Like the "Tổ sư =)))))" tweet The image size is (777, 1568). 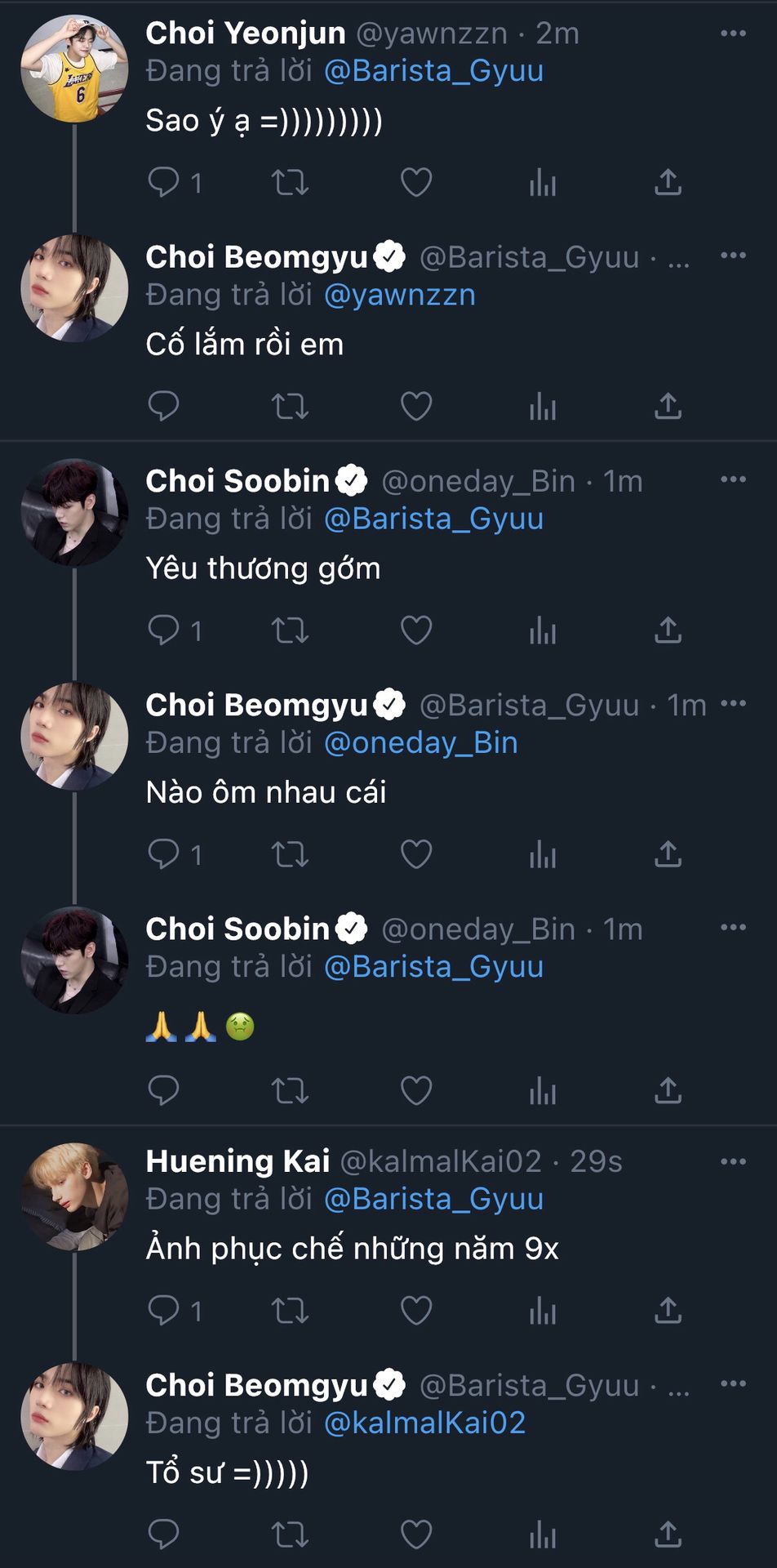[416, 1535]
